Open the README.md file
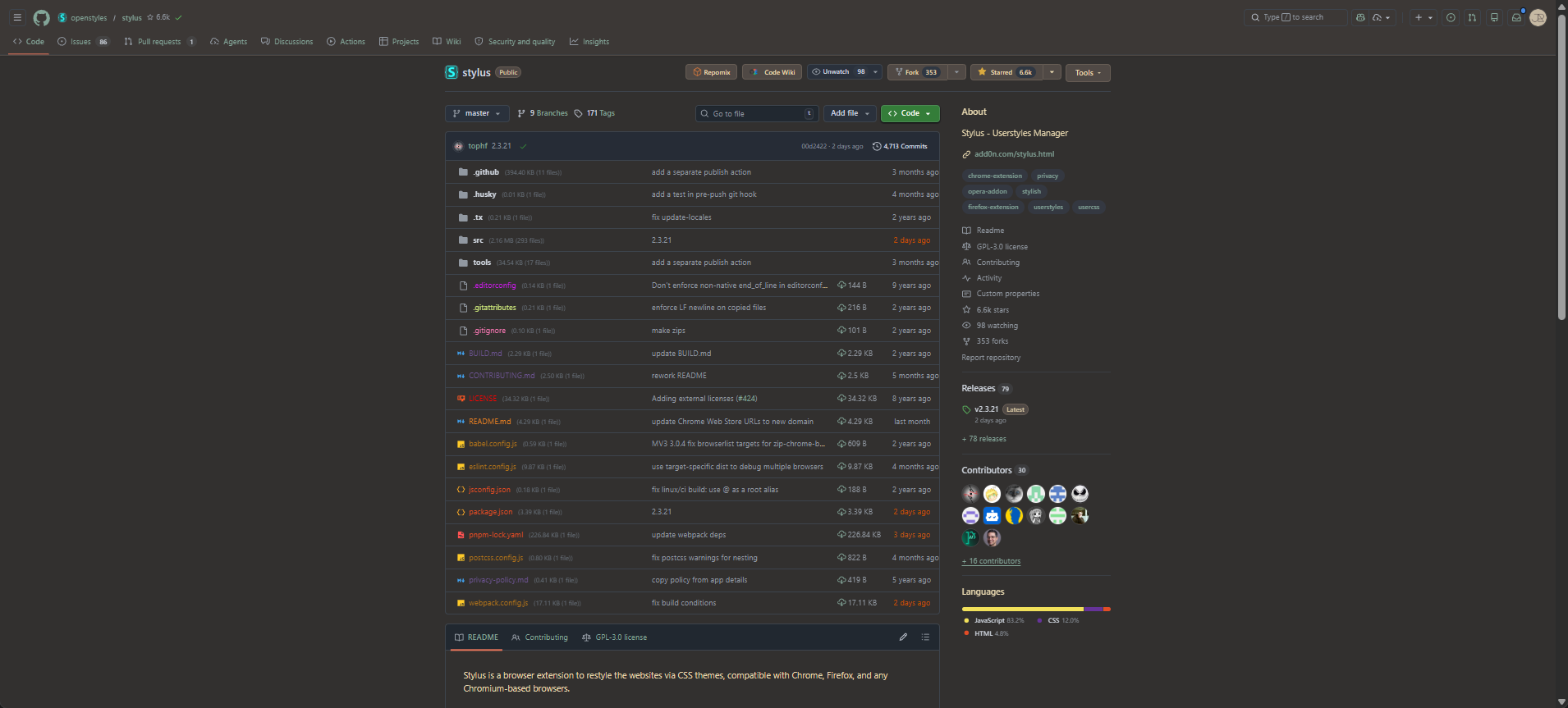The image size is (1568, 708). (x=489, y=422)
